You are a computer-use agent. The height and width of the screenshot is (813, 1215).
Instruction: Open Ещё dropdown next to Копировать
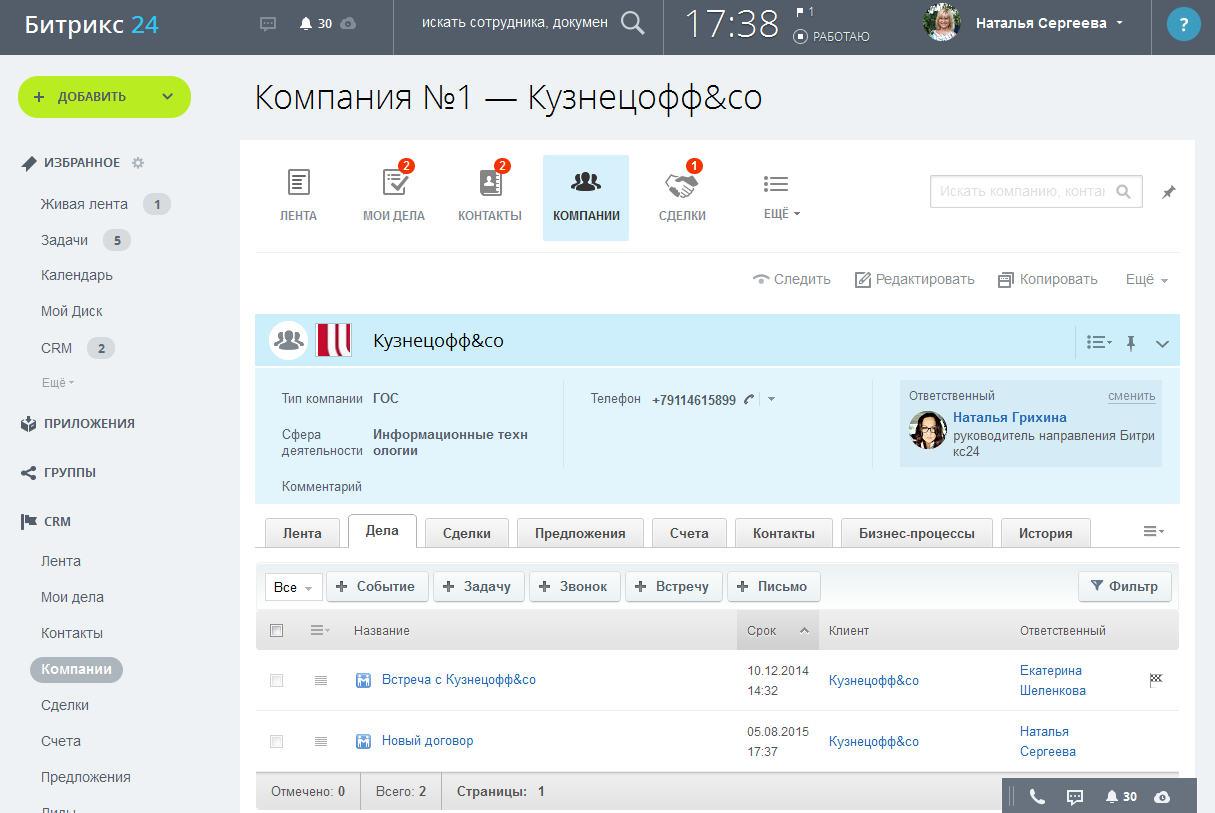click(x=1146, y=279)
